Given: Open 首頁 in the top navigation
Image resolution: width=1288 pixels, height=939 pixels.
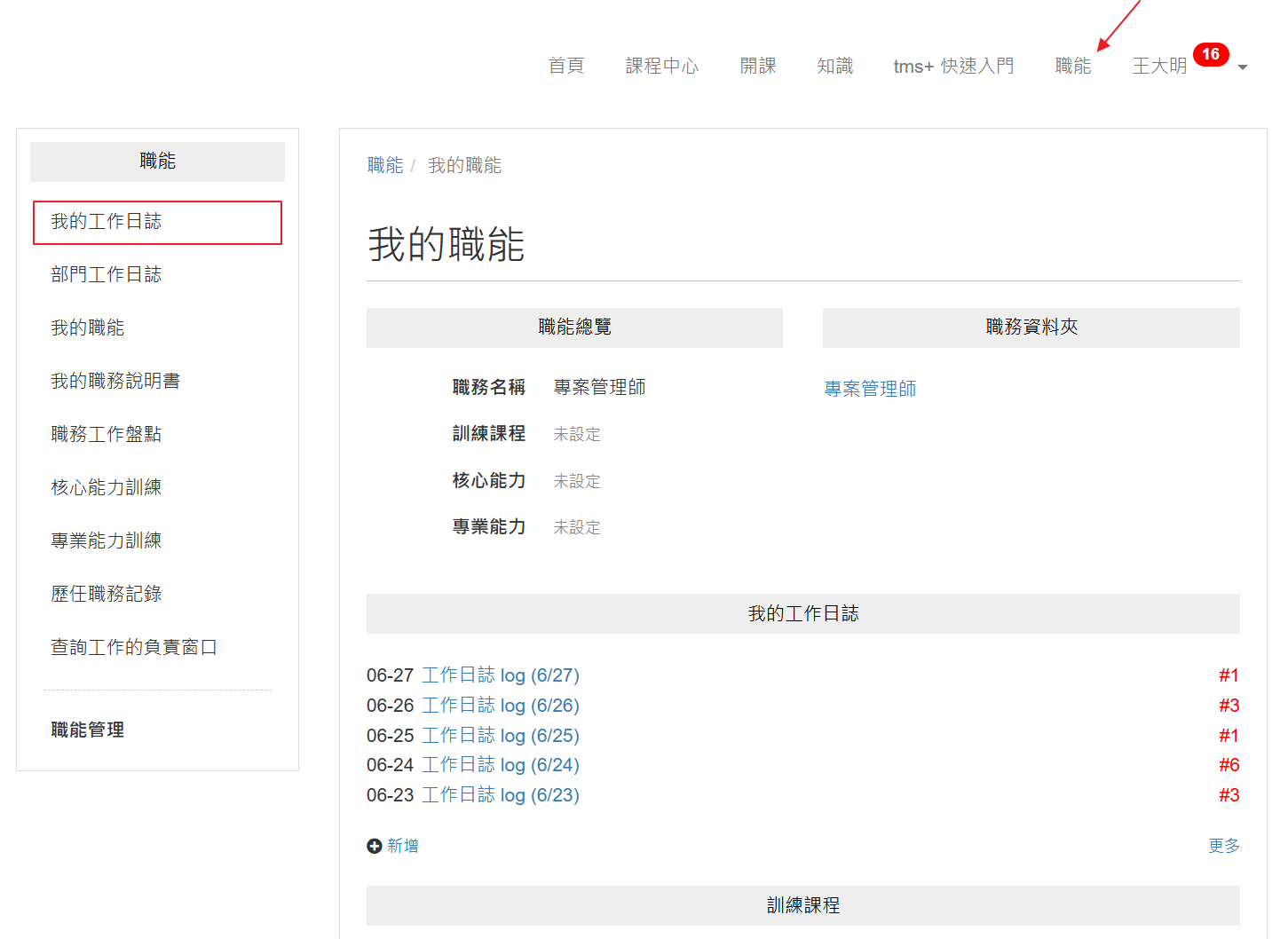Looking at the screenshot, I should [x=565, y=66].
